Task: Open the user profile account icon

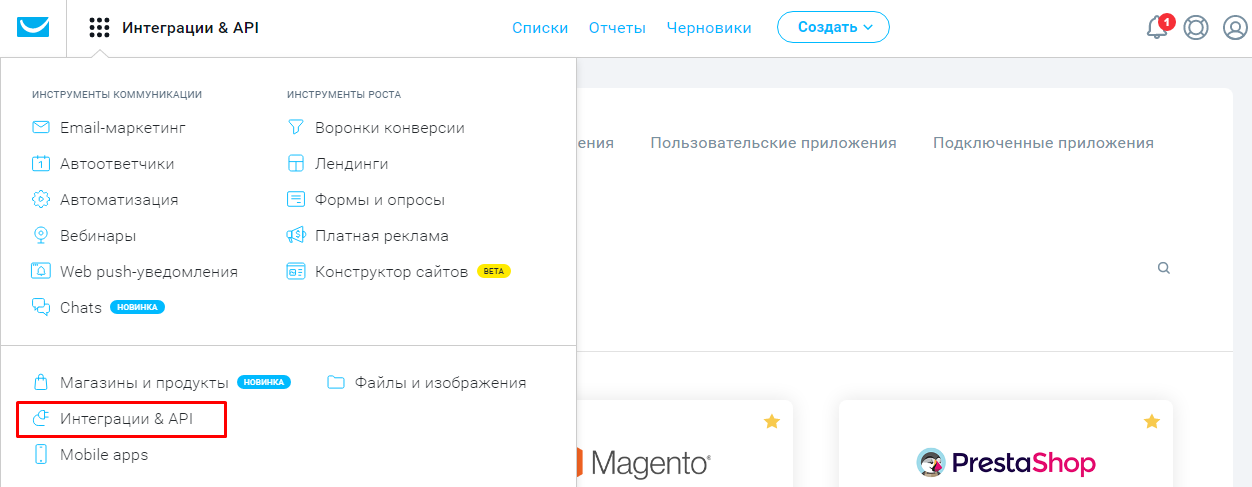Action: tap(1235, 28)
